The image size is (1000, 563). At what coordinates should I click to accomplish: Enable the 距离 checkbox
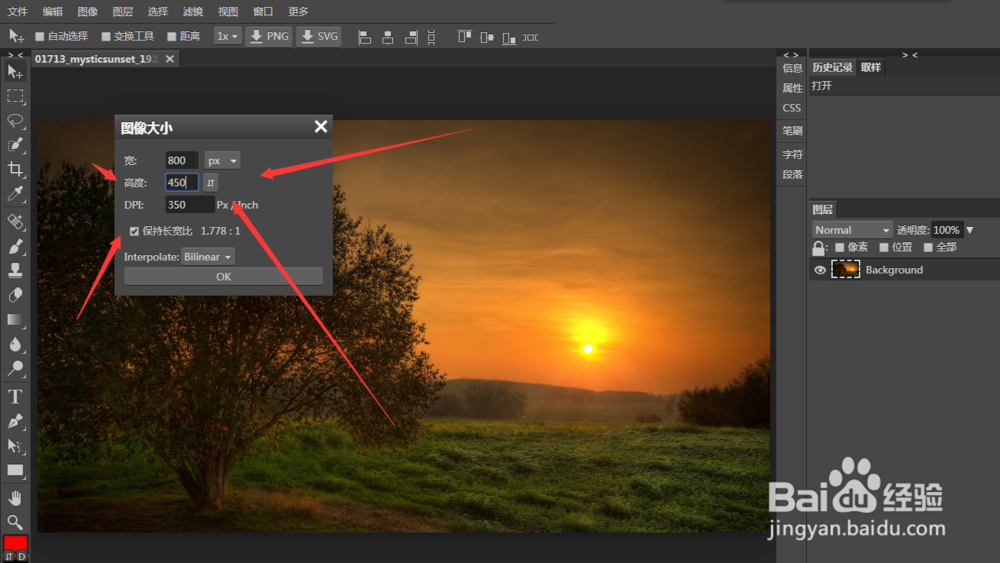pyautogui.click(x=172, y=36)
